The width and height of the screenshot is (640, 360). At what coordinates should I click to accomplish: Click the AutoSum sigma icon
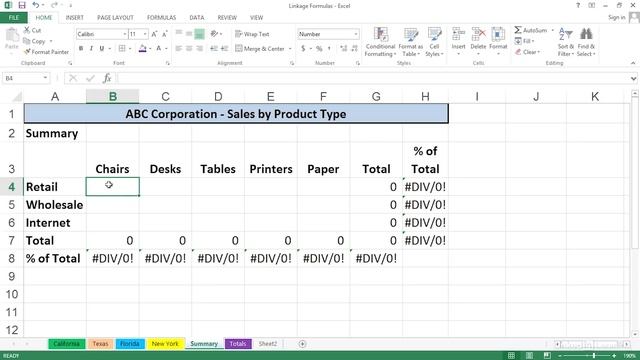coord(518,30)
